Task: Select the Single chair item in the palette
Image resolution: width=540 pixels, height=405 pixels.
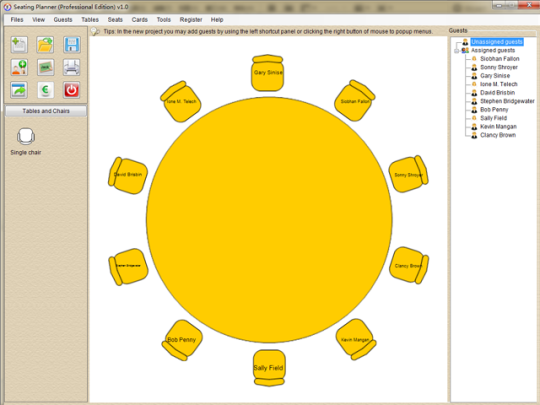Action: tap(26, 141)
